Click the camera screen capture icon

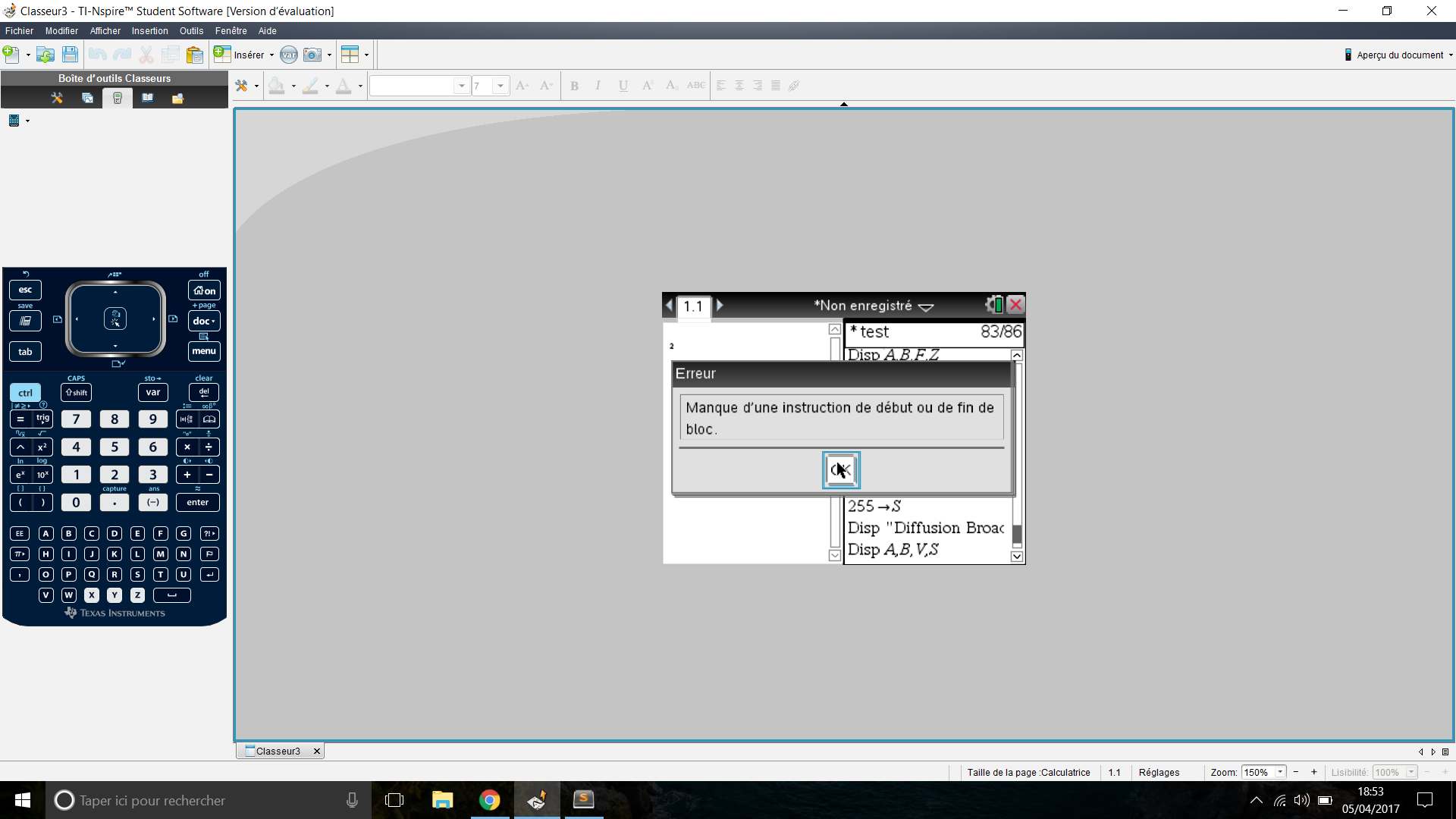pyautogui.click(x=312, y=55)
